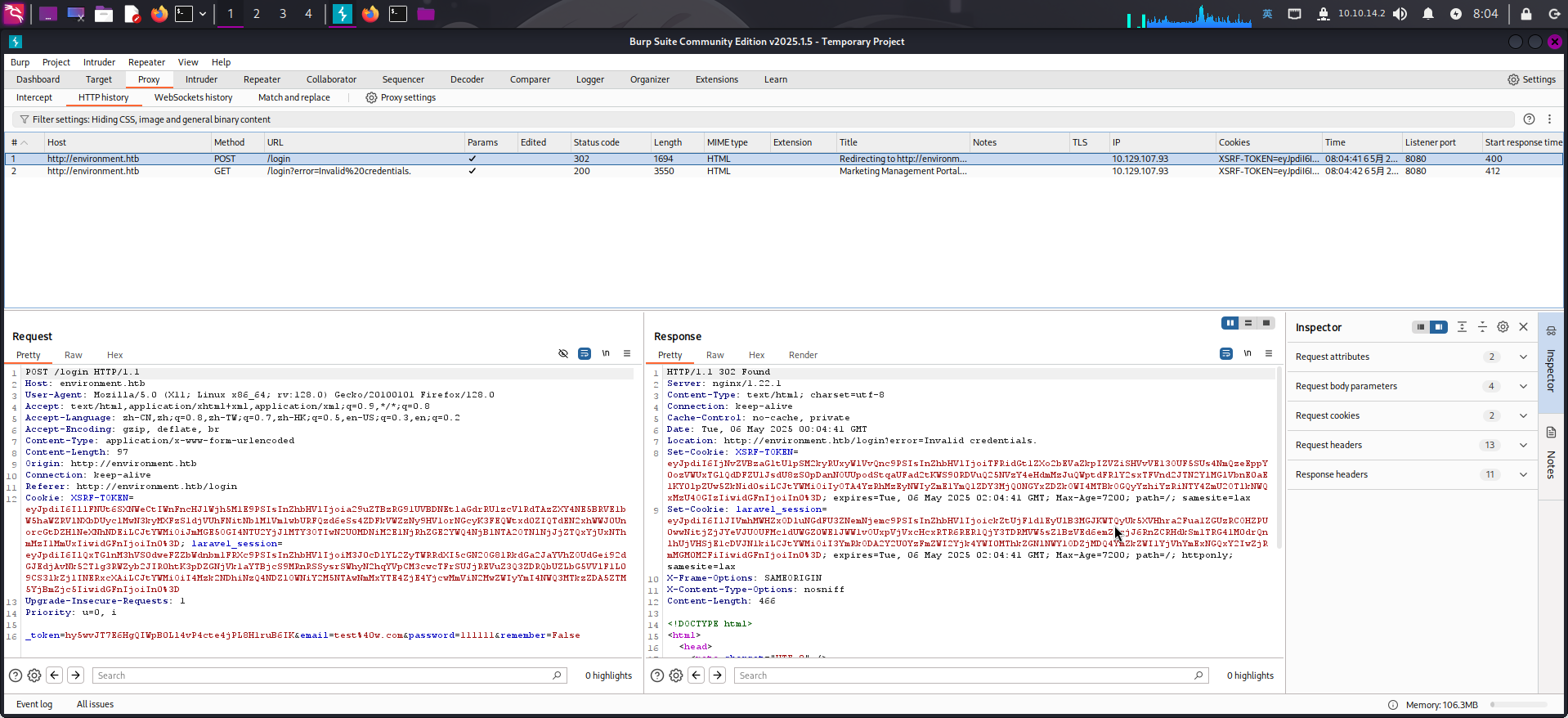Open Response search help icon
Viewport: 1568px width, 718px height.
point(657,675)
